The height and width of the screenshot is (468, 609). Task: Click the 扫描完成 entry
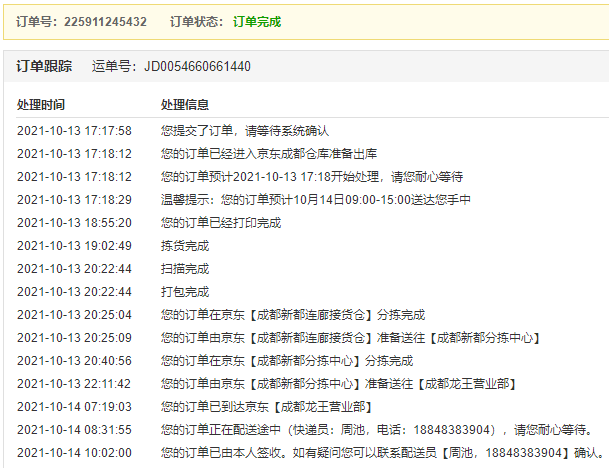pos(185,269)
